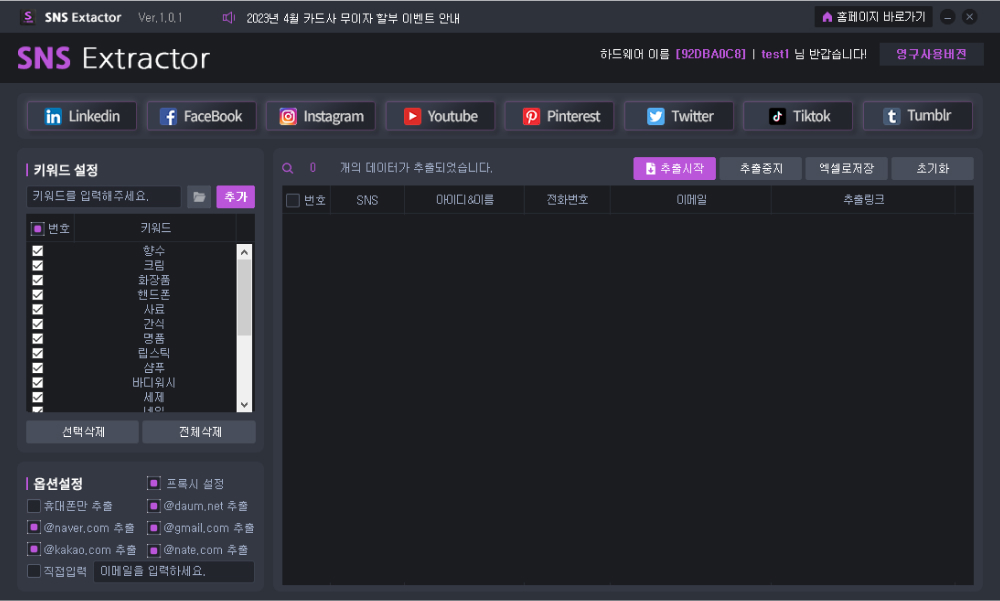
Task: Select the 바디워시 keyword row text
Action: pyautogui.click(x=154, y=383)
